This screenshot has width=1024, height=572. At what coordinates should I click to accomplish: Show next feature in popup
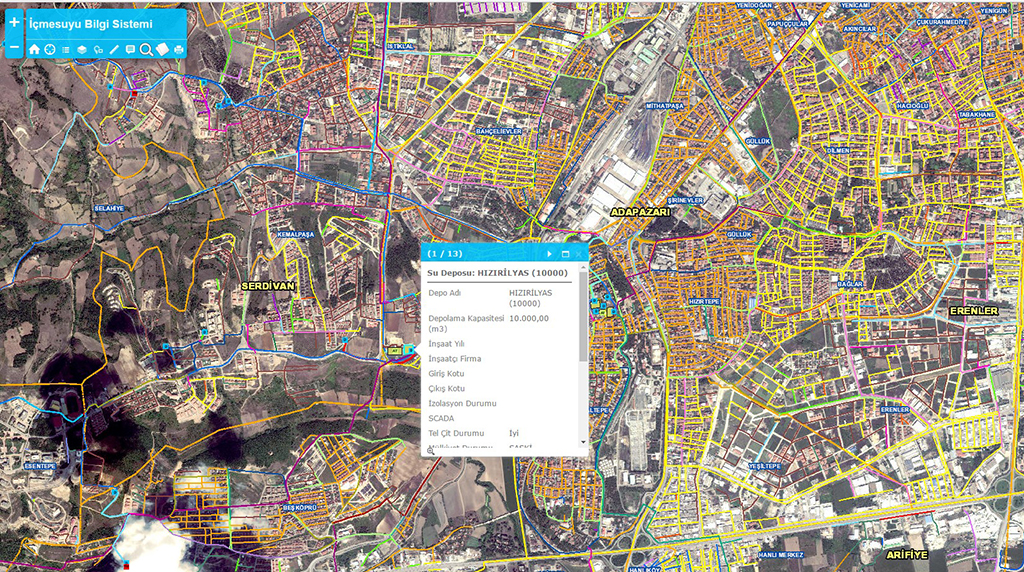click(x=549, y=254)
